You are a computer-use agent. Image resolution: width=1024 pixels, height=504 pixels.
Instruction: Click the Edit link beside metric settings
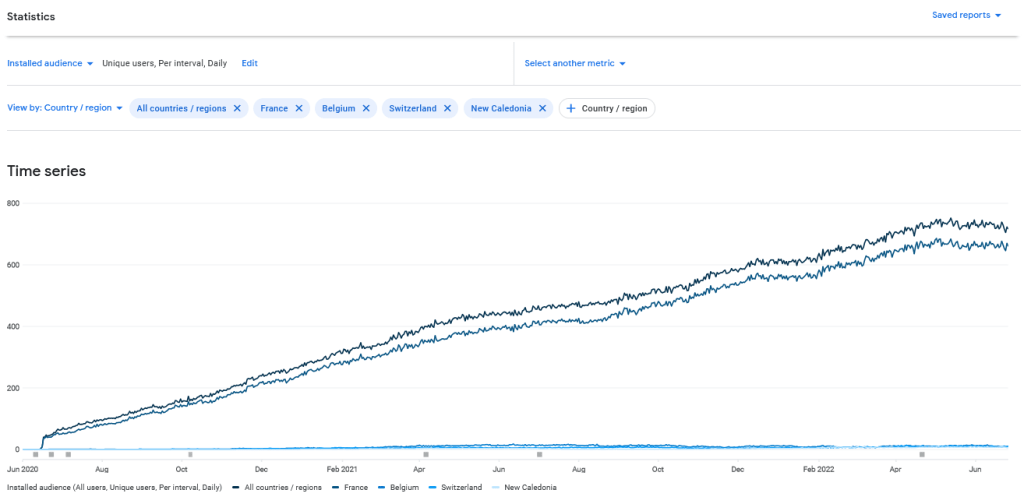(x=249, y=63)
